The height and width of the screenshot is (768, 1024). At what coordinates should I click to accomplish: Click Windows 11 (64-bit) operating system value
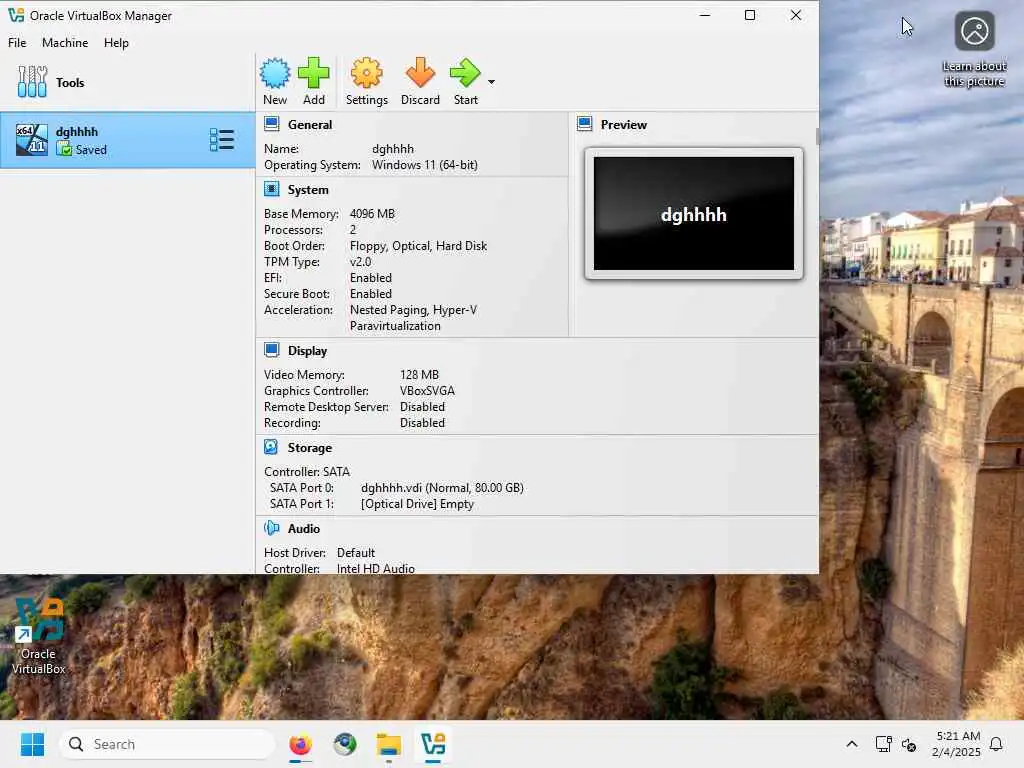(x=424, y=165)
